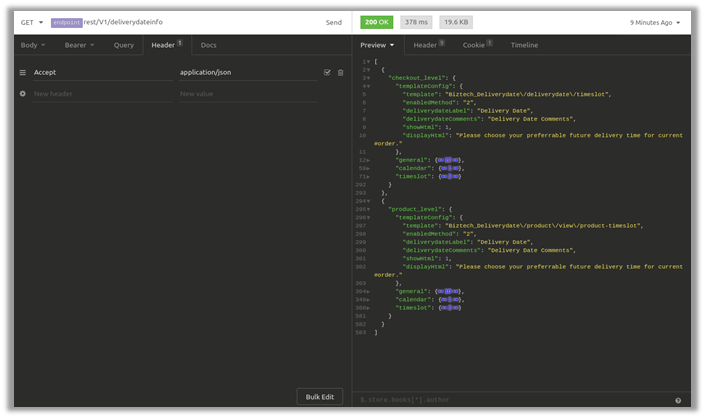The image size is (705, 418).
Task: Switch to the Query tab
Action: pyautogui.click(x=123, y=45)
